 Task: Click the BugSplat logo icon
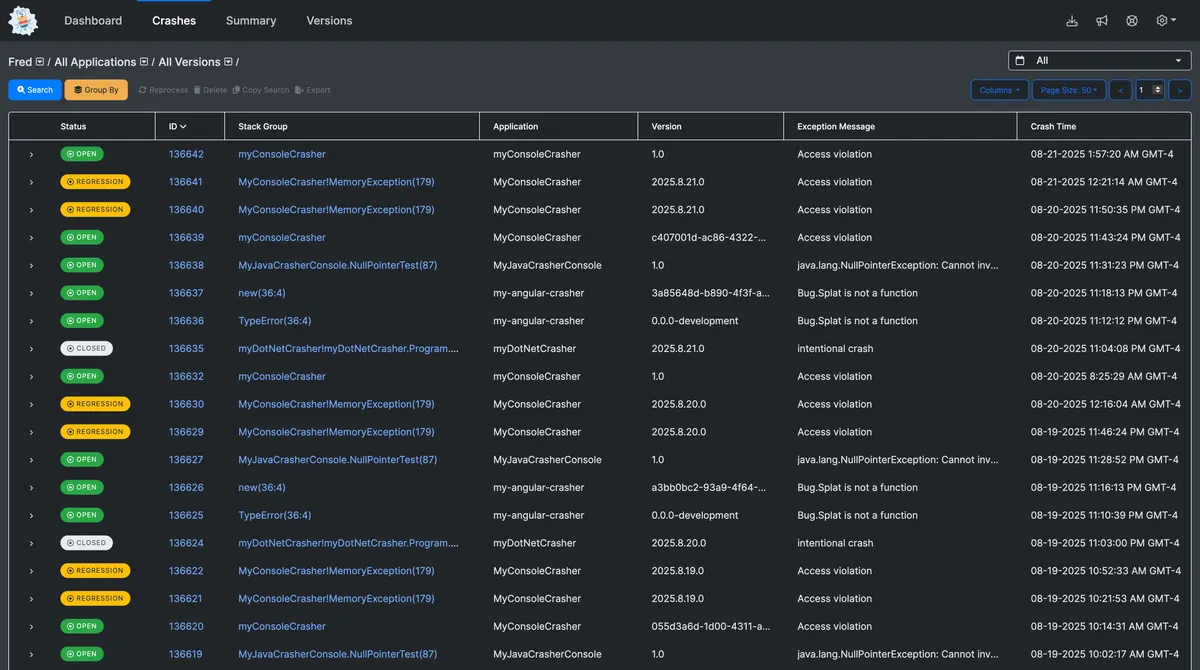[x=22, y=20]
